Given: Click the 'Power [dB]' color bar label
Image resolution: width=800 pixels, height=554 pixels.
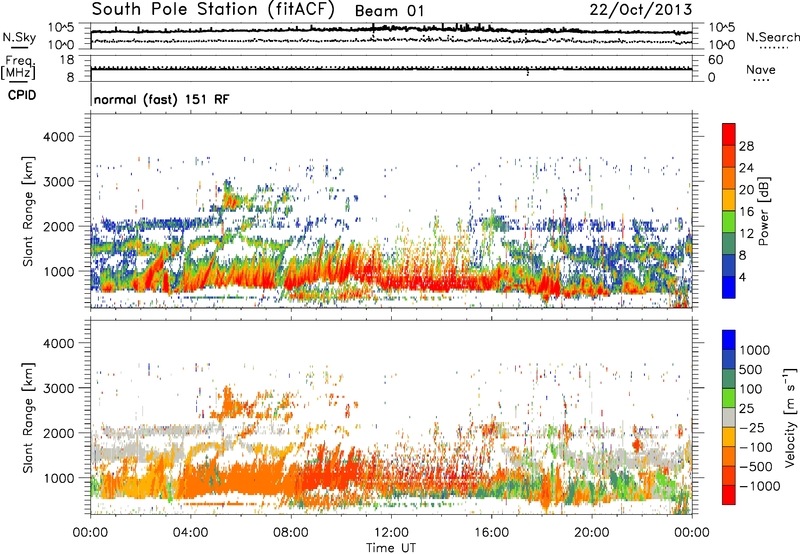Looking at the screenshot, I should 763,211.
